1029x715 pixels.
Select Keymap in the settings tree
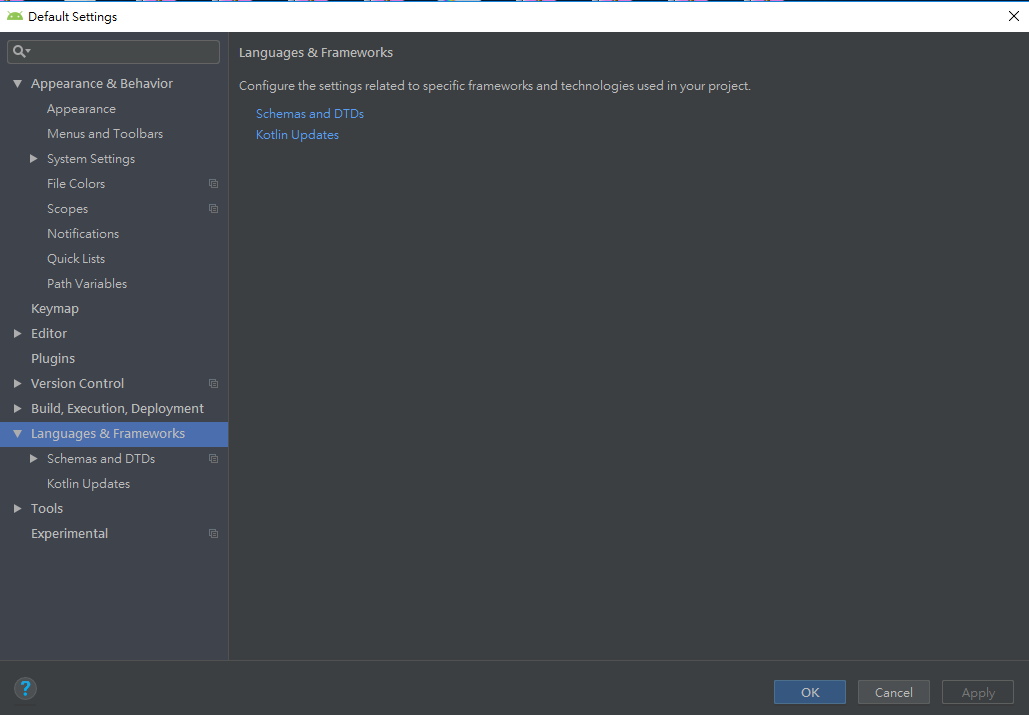(x=55, y=308)
